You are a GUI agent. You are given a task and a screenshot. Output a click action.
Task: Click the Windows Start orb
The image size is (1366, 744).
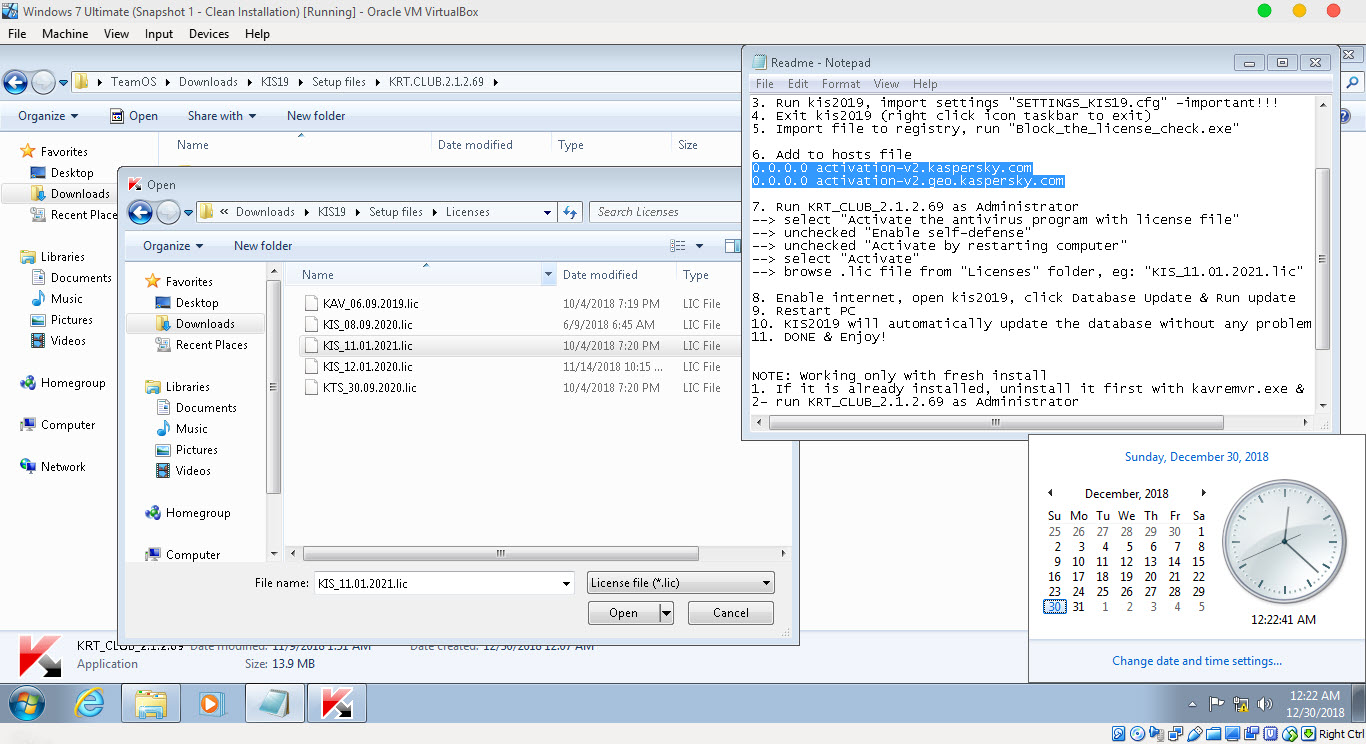pos(27,703)
